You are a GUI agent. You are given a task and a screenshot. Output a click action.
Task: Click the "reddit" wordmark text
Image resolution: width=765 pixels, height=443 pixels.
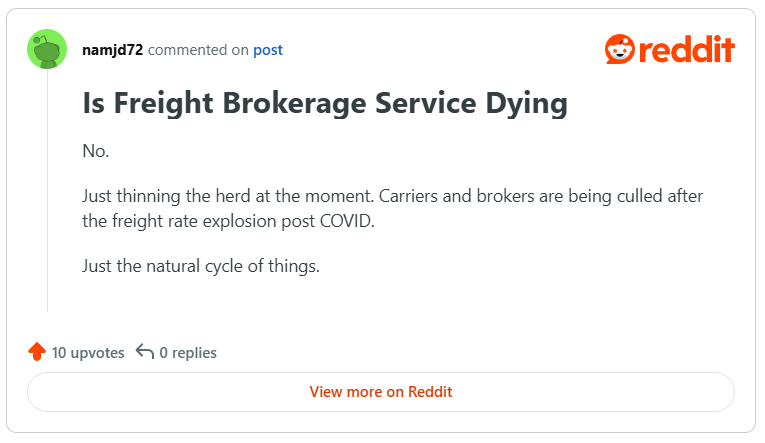(688, 49)
